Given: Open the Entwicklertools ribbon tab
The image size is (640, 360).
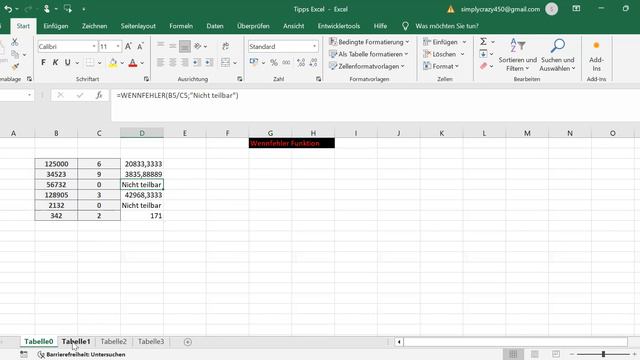Looking at the screenshot, I should (339, 26).
